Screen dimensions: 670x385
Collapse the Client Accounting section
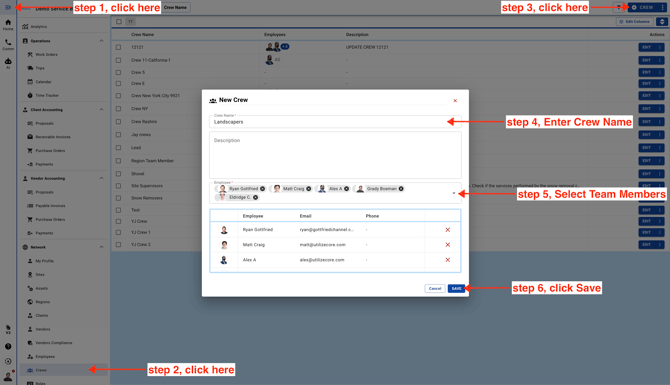[x=101, y=110]
